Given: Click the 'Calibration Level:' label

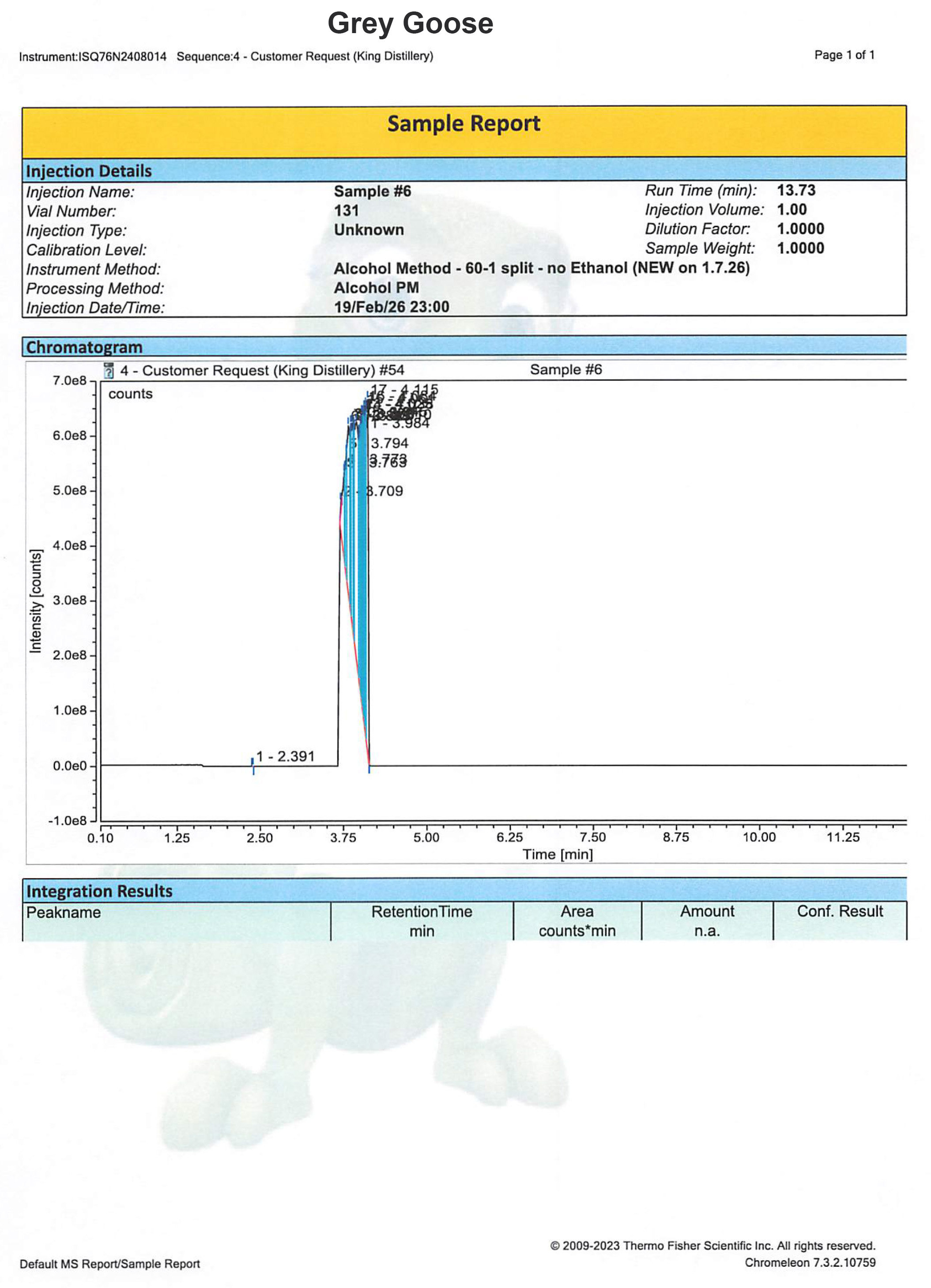Looking at the screenshot, I should click(x=86, y=250).
